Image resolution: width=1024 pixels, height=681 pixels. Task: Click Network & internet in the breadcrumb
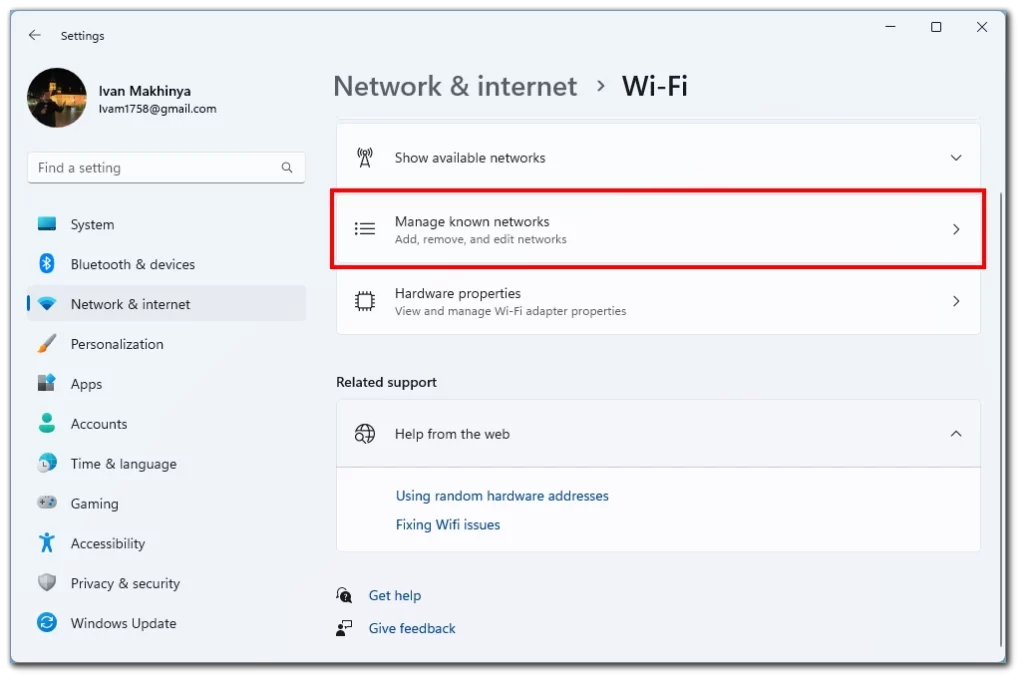coord(455,86)
